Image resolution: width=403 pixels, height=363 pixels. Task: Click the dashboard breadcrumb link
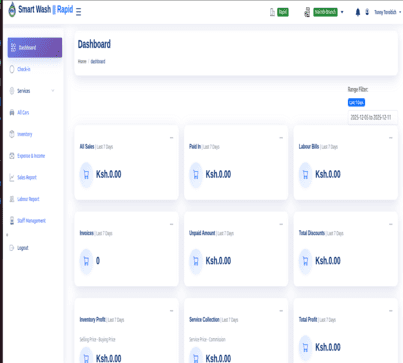pyautogui.click(x=98, y=61)
